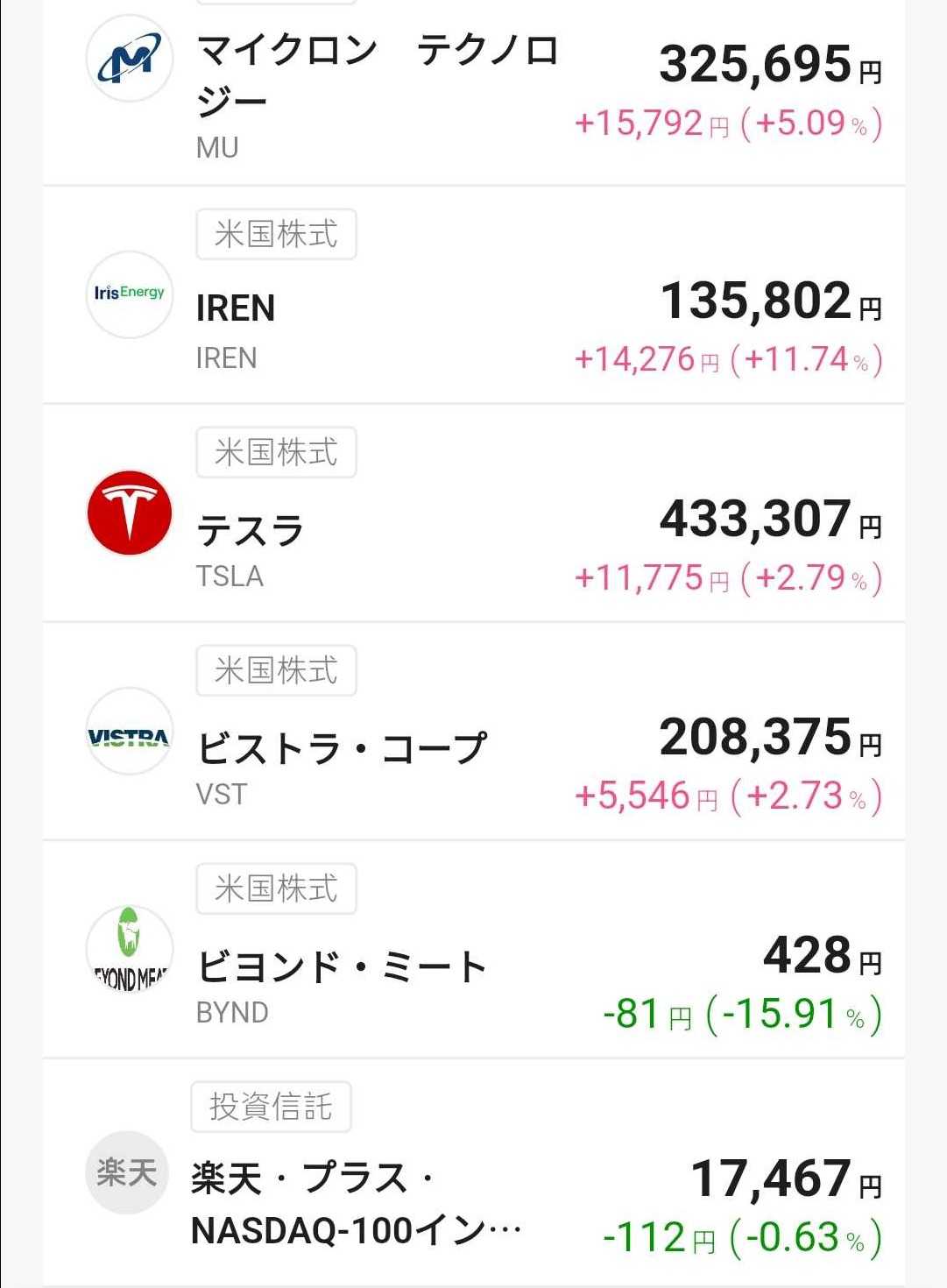Select the テスラ stock name
This screenshot has width=947, height=1288.
pyautogui.click(x=251, y=530)
